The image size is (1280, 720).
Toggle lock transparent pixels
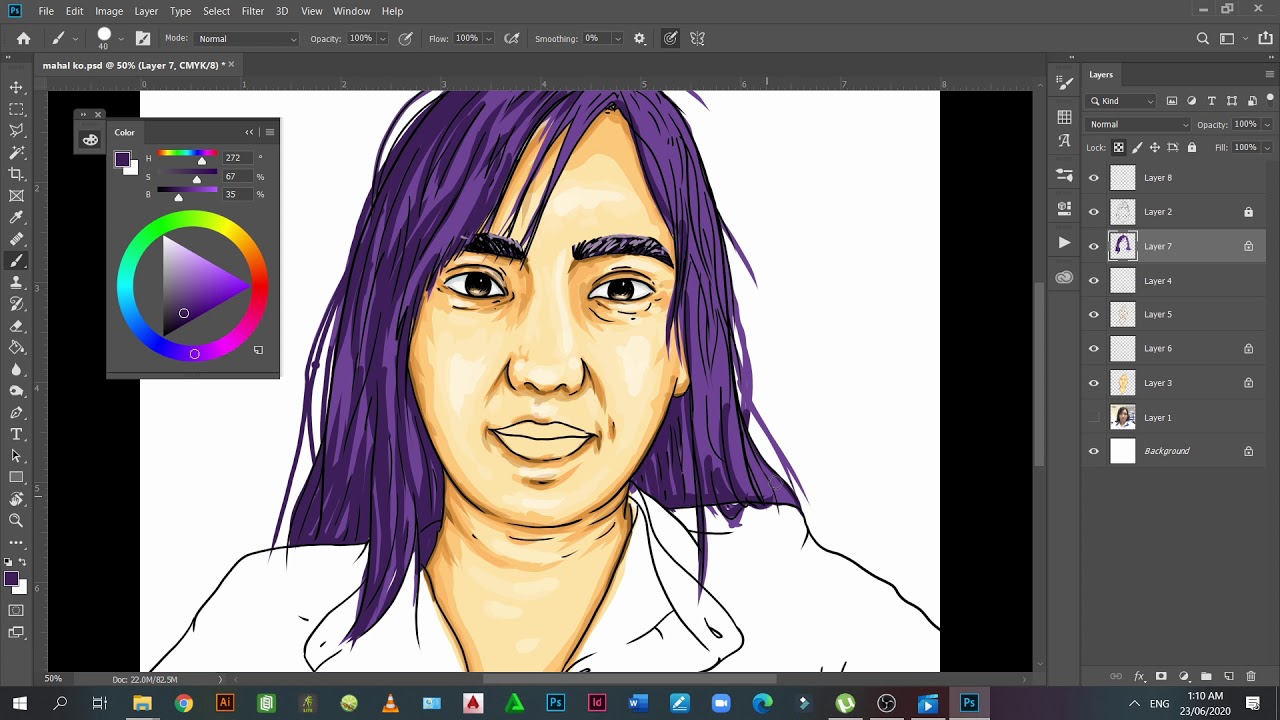1119,148
